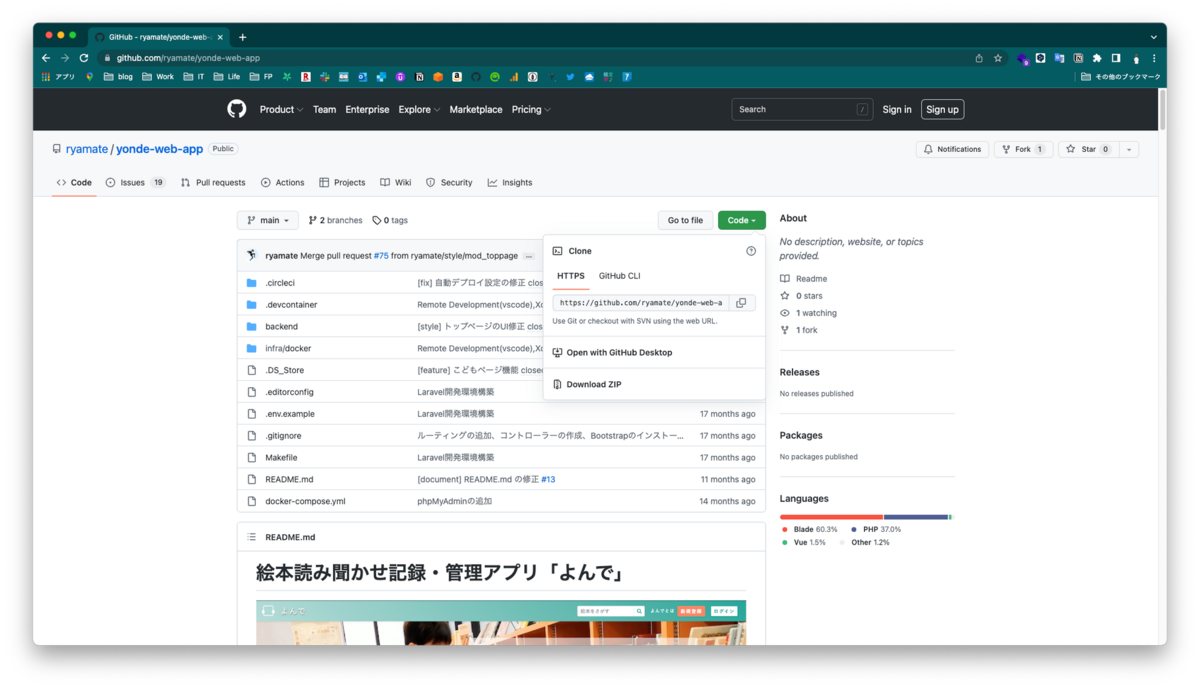Screen dimensions: 1200x689
Task: Click the GitHub search input field
Action: pos(800,109)
